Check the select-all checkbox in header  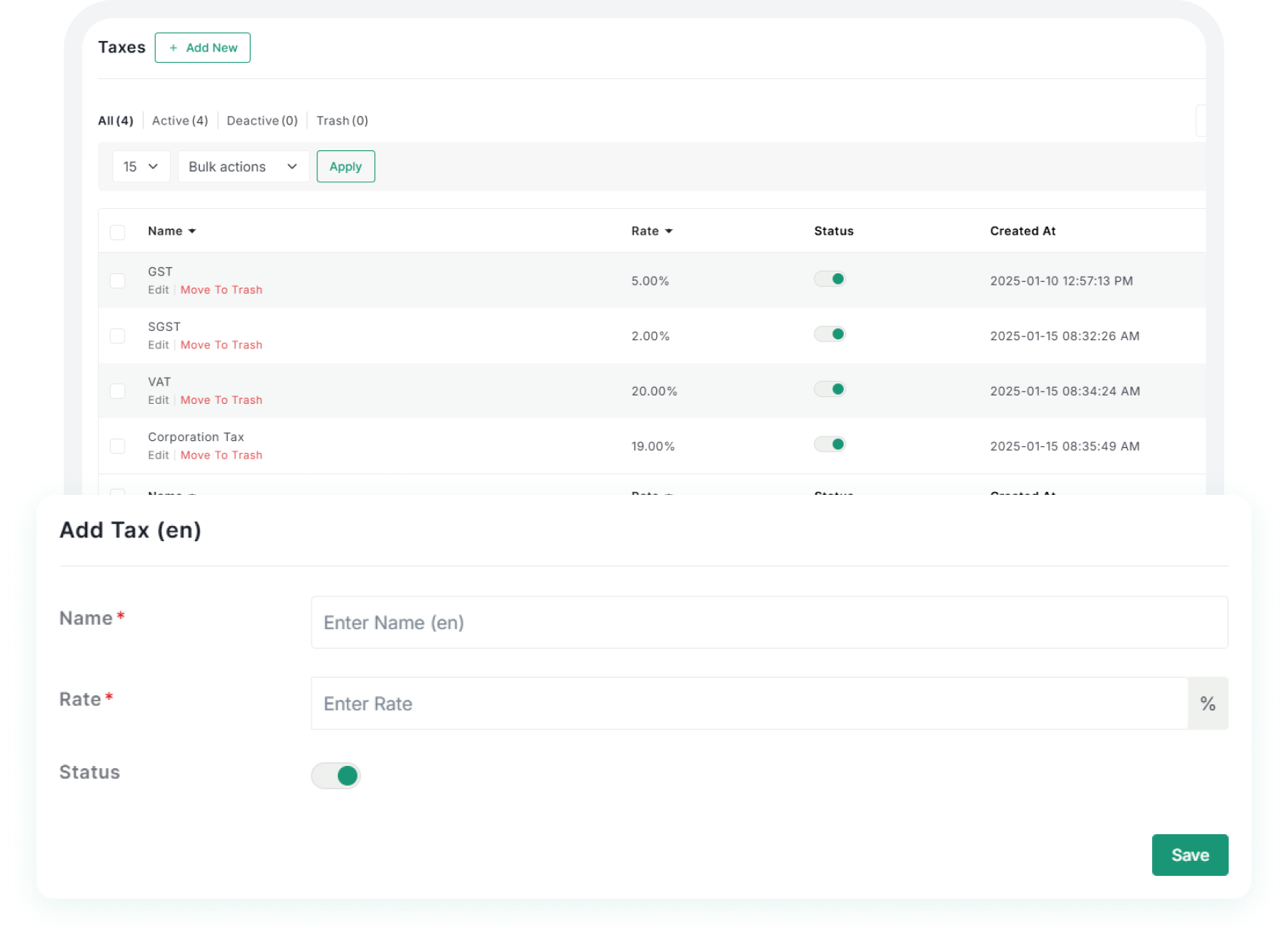pos(118,232)
